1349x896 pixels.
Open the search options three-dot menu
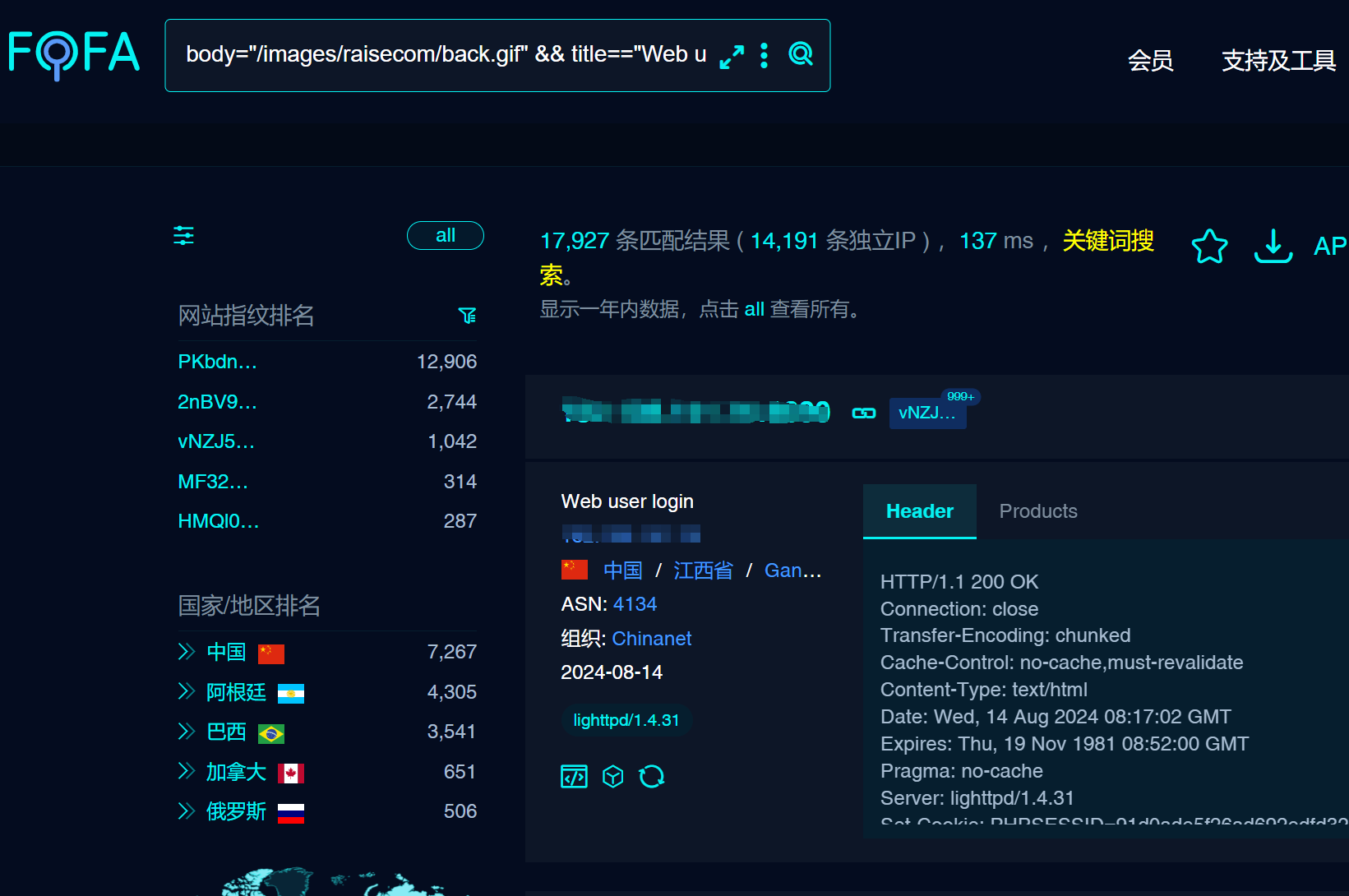tap(765, 55)
